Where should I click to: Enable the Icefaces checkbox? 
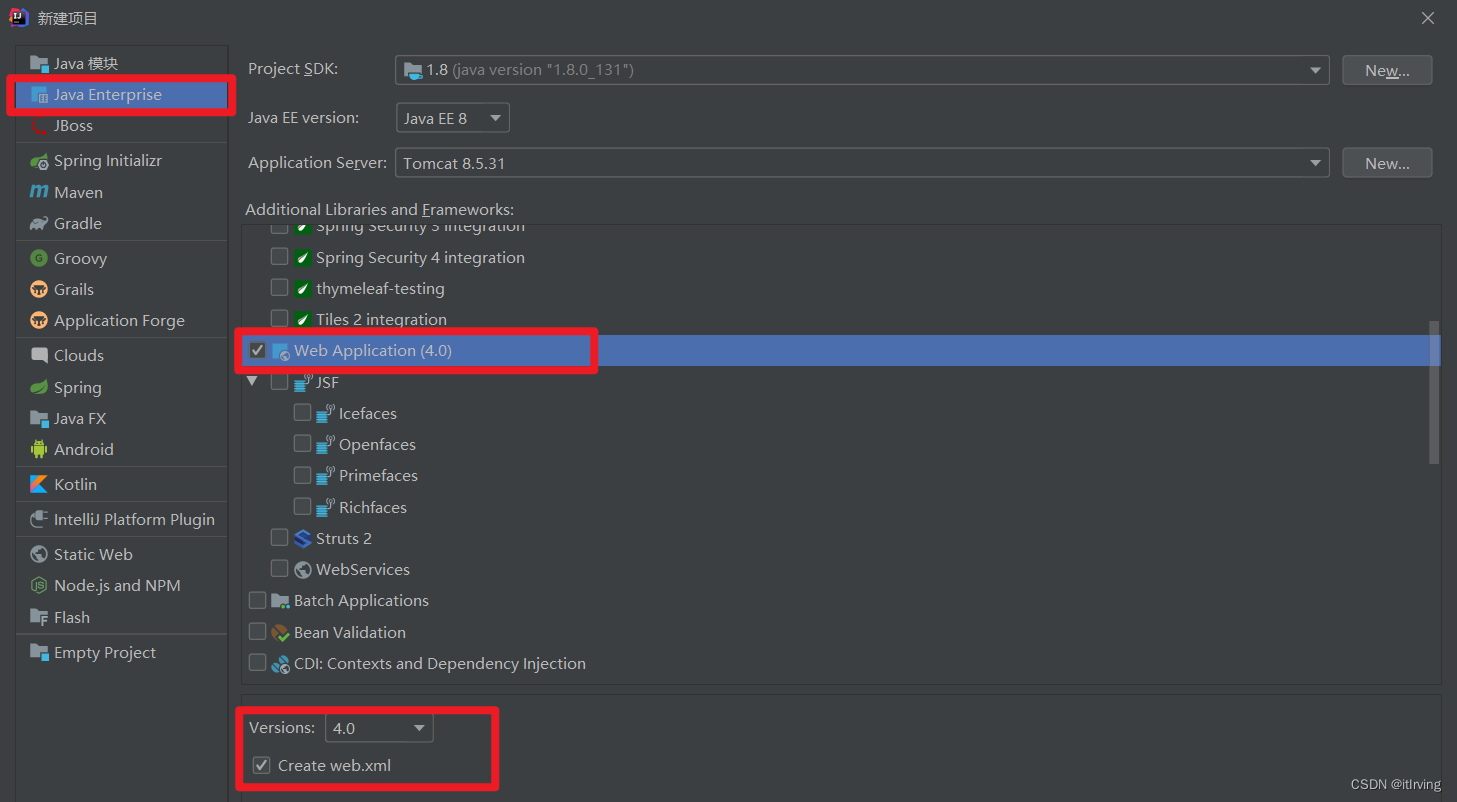point(302,413)
